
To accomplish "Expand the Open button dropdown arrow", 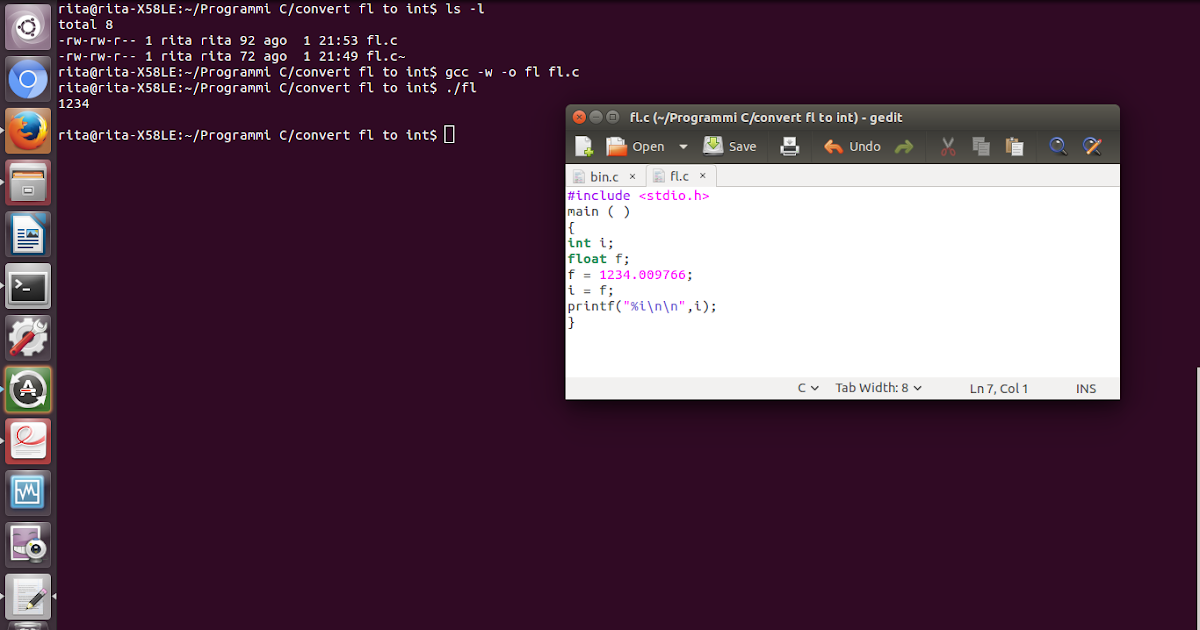I will [x=683, y=146].
